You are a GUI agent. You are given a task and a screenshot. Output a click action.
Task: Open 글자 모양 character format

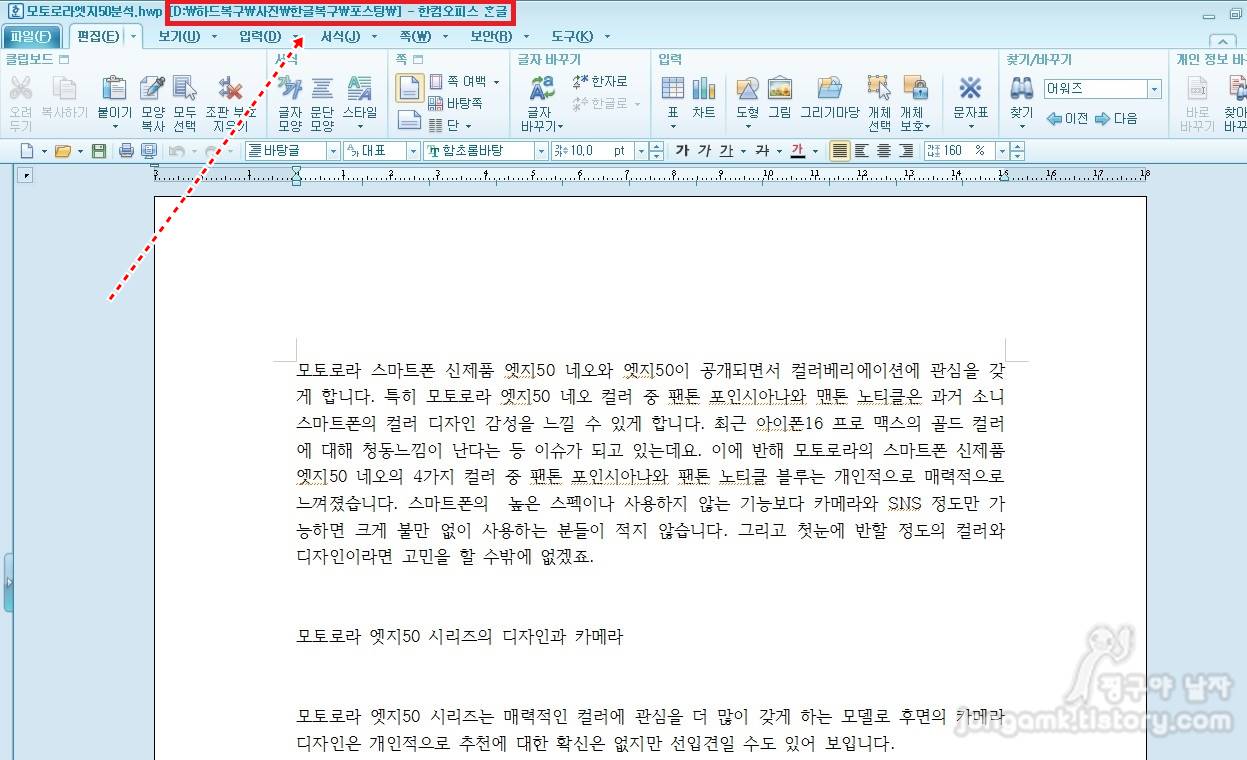point(290,102)
